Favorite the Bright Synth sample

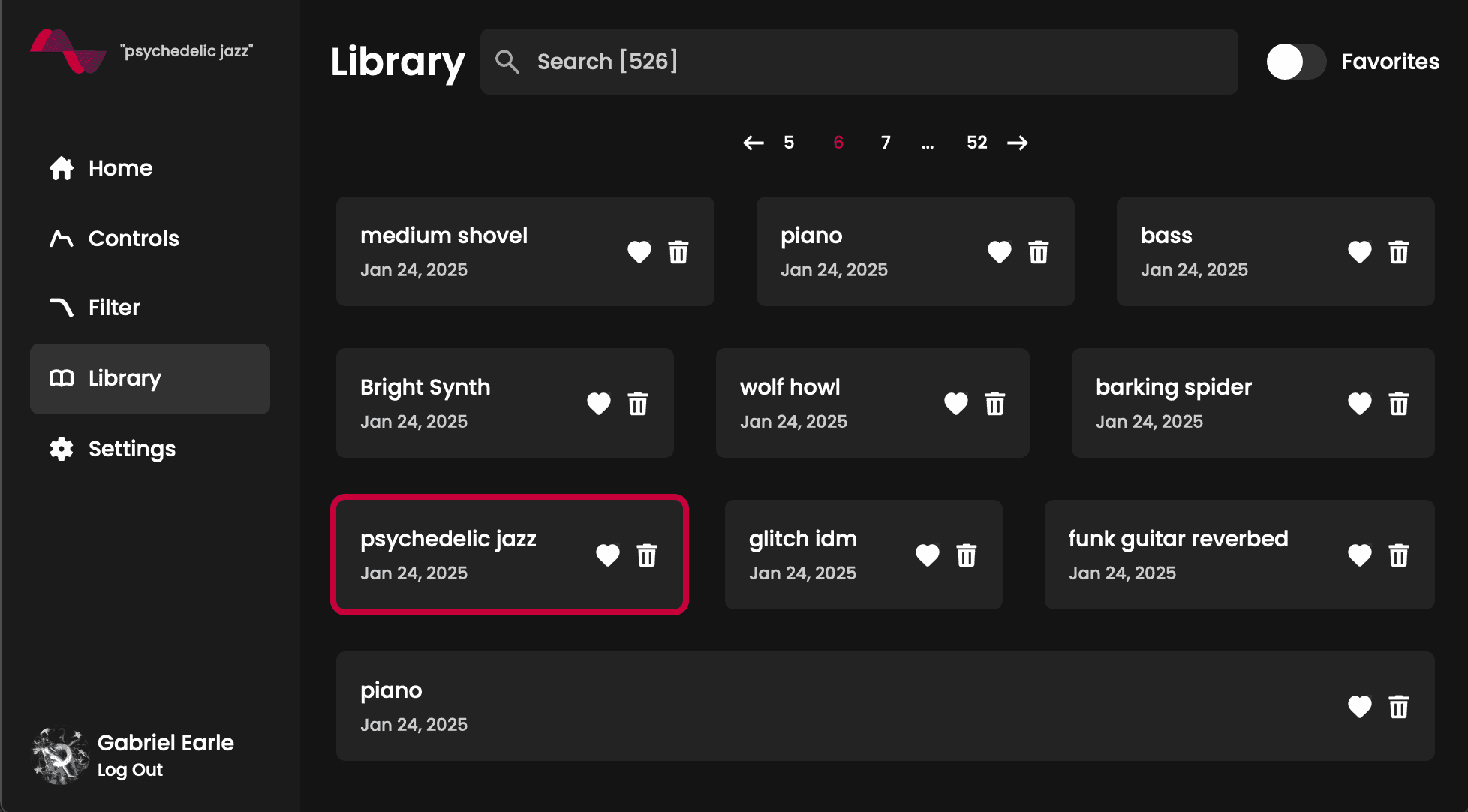599,404
